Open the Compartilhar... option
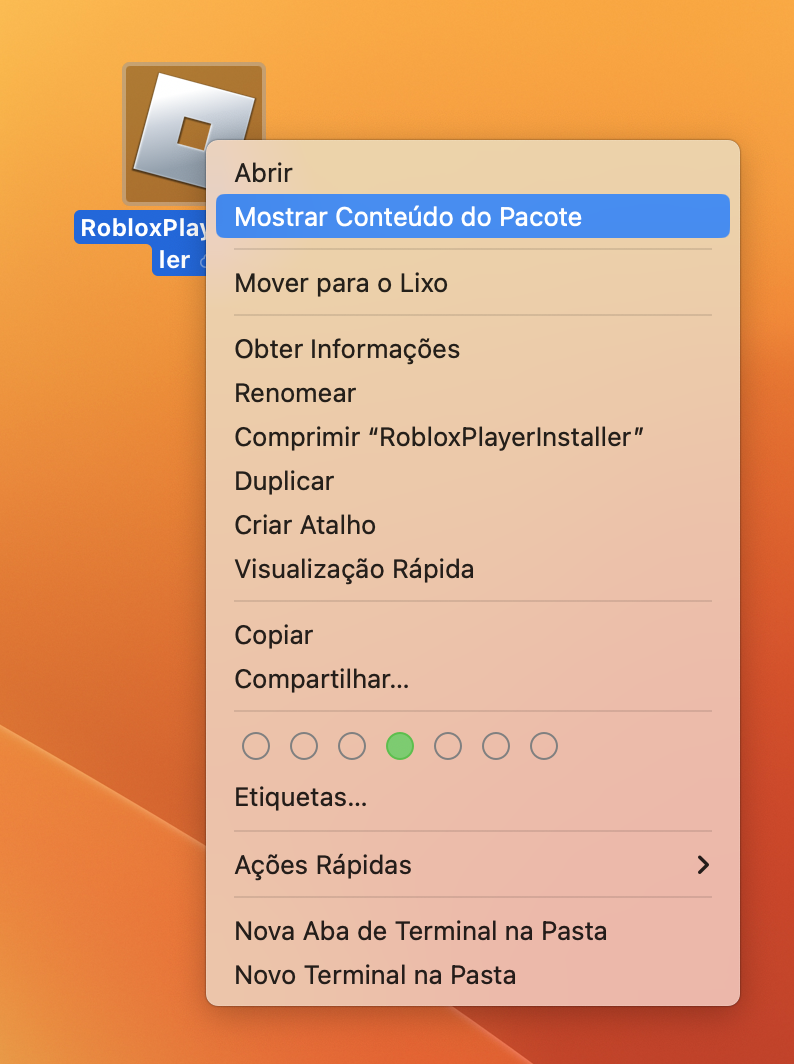 tap(472, 679)
